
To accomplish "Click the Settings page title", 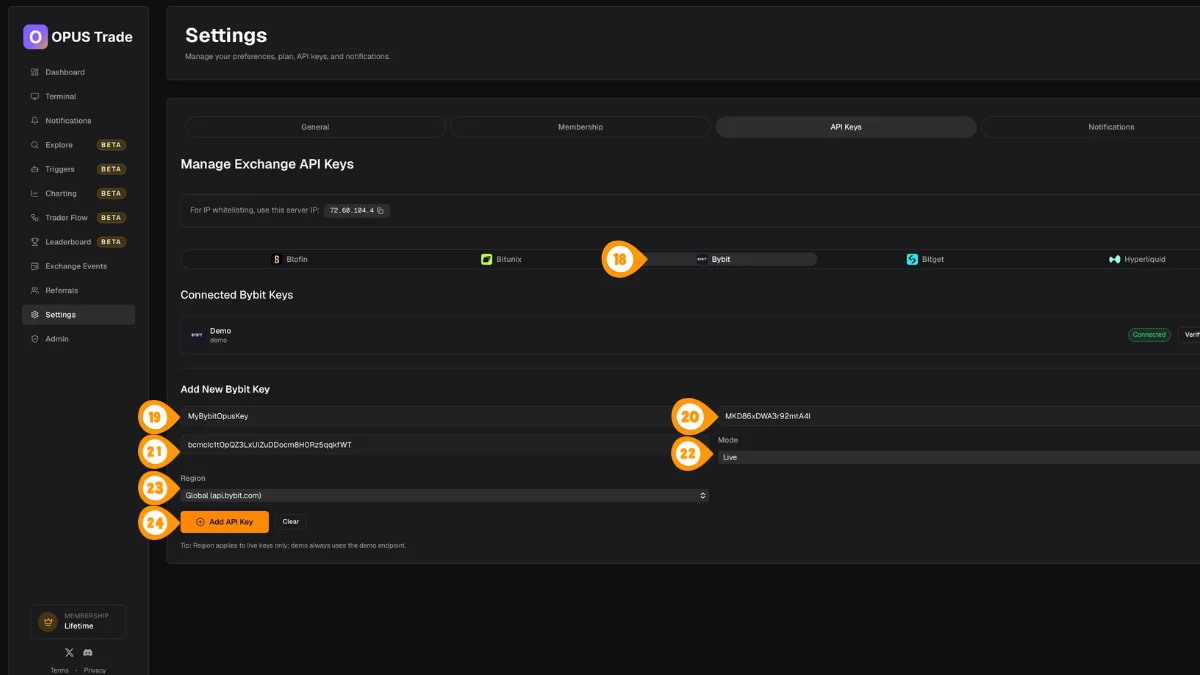I will 226,36.
